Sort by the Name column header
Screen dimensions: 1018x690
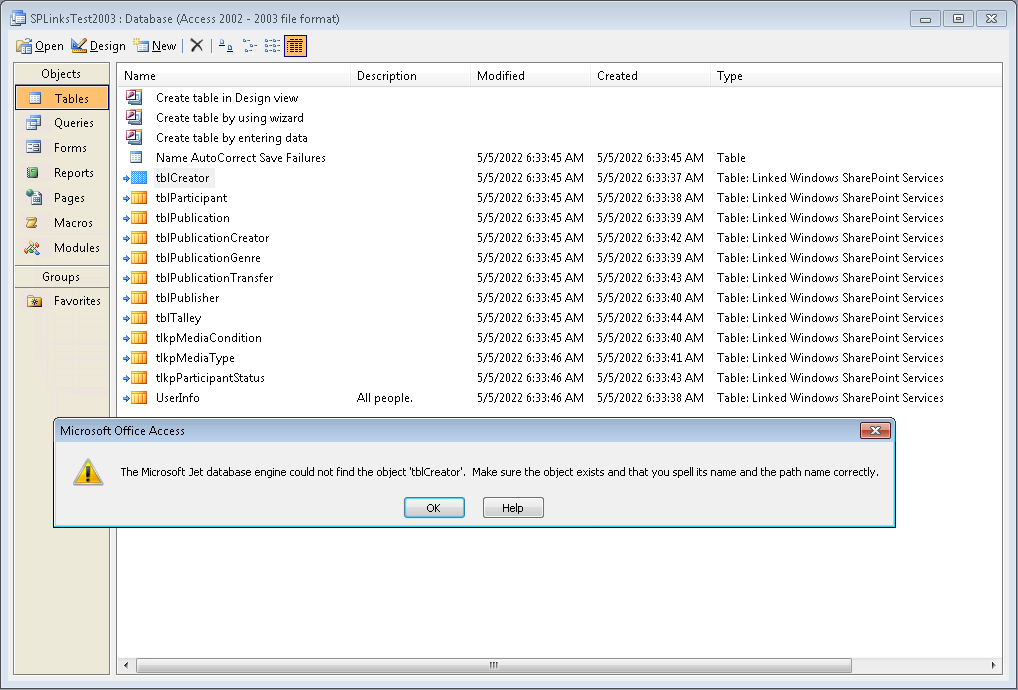[234, 75]
